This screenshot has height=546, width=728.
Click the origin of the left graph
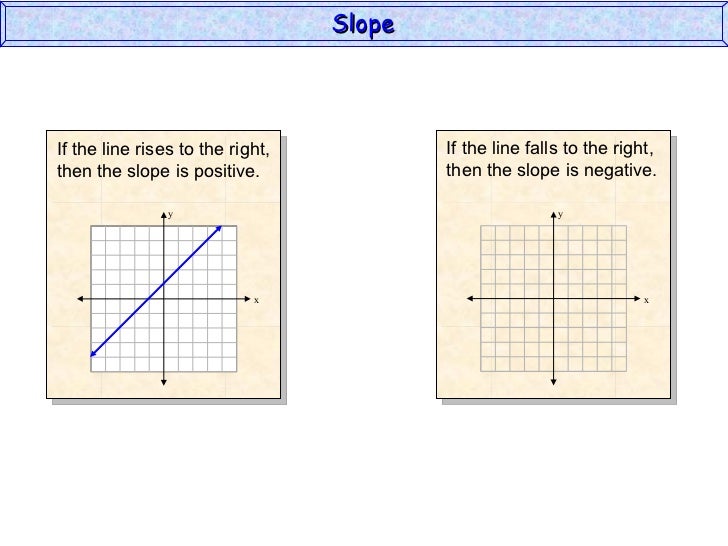click(x=164, y=299)
